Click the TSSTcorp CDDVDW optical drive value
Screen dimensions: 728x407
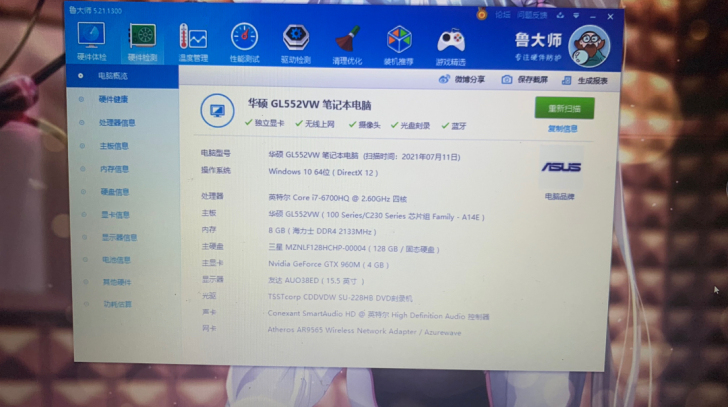pyautogui.click(x=340, y=297)
